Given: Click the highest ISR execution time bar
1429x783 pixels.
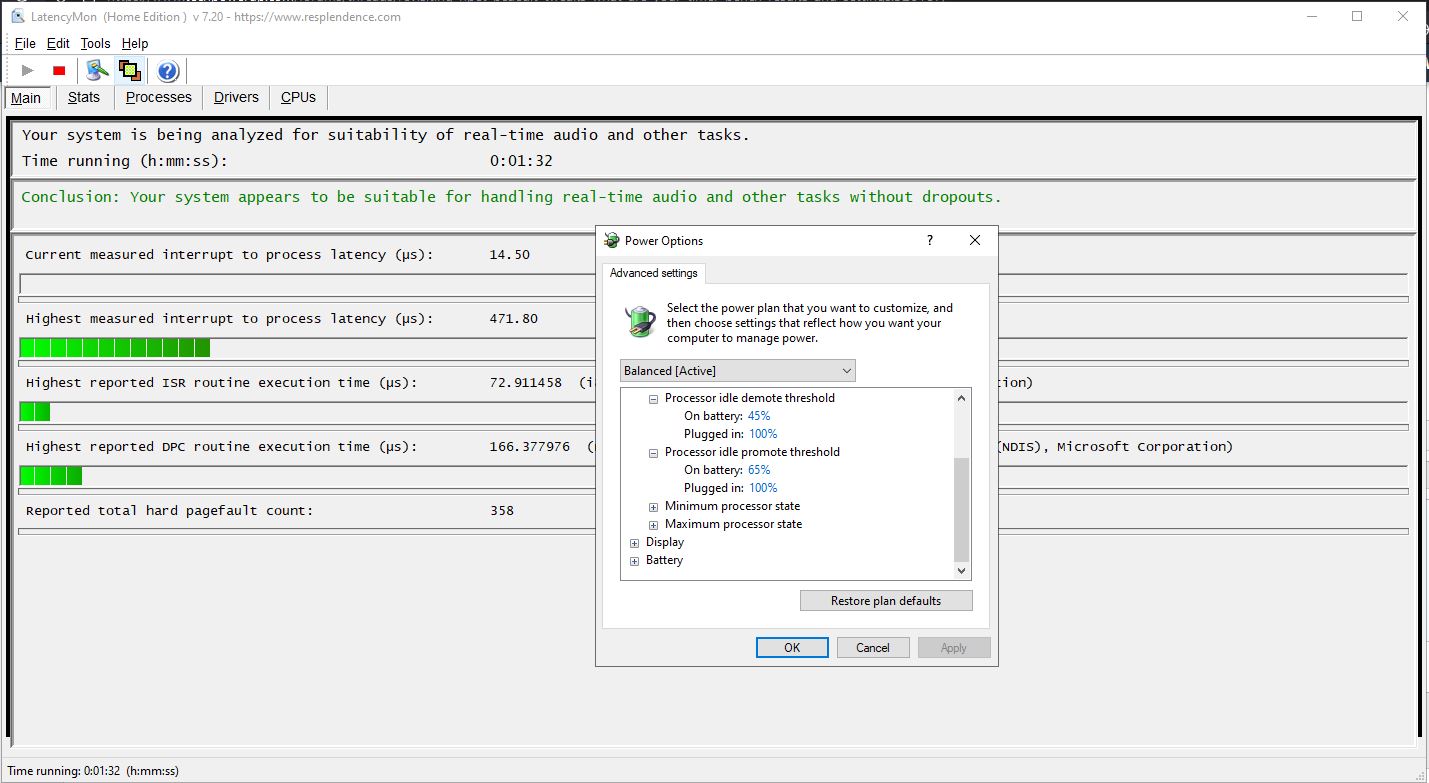Looking at the screenshot, I should coord(35,412).
